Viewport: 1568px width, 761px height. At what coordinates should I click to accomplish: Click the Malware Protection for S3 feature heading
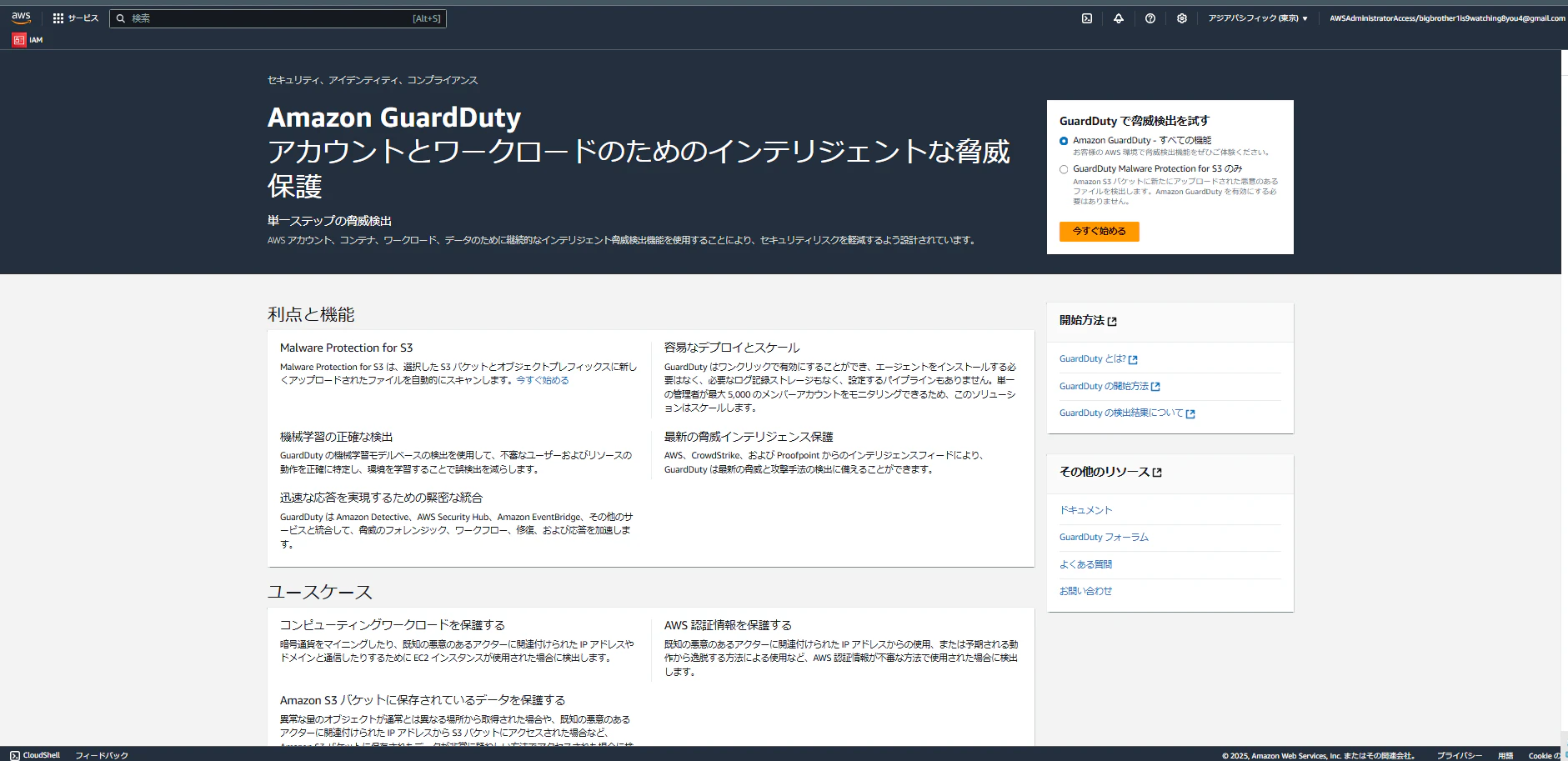[x=346, y=348]
